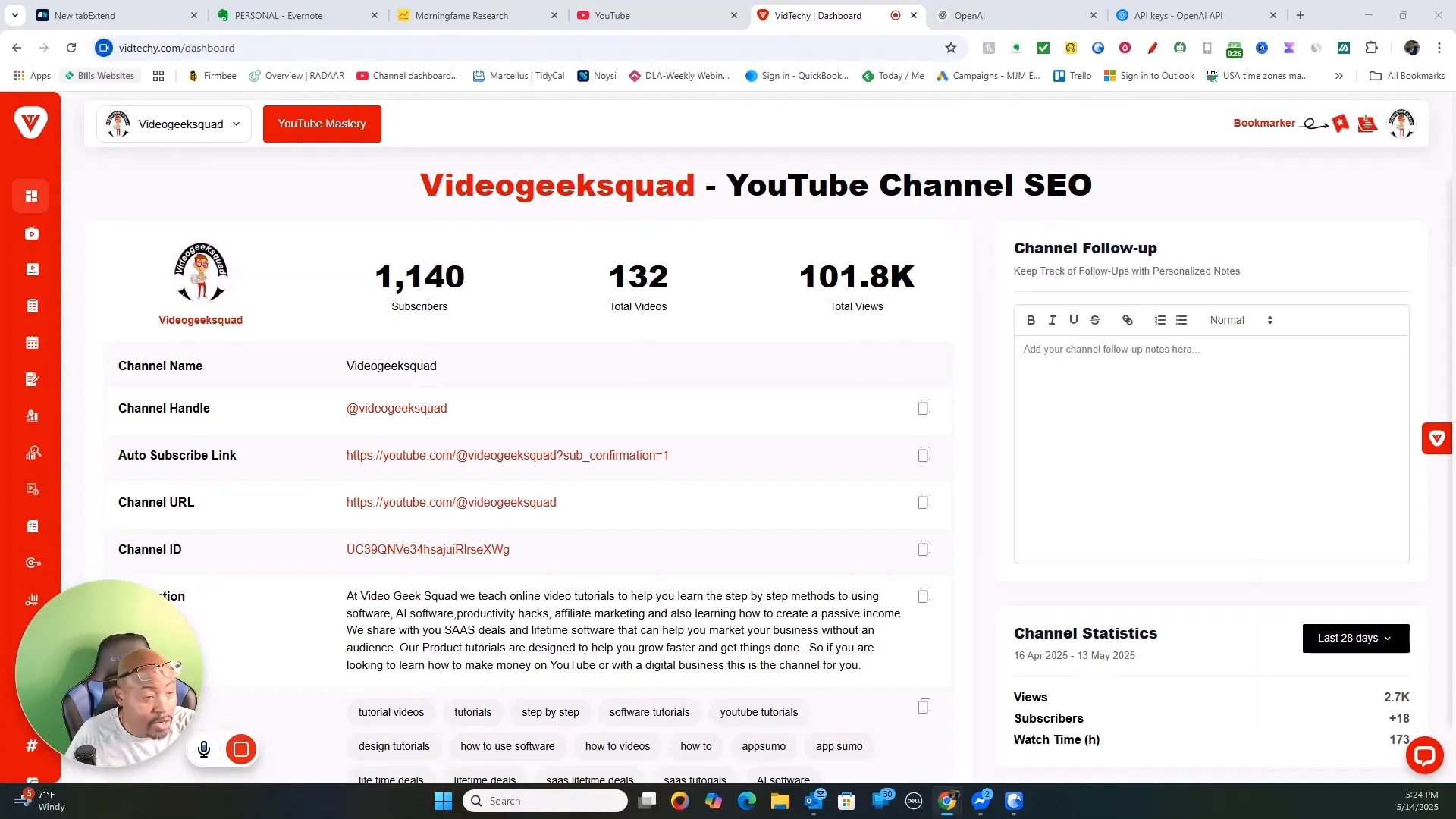Toggle italic in follow-up notes editor
This screenshot has width=1456, height=819.
1052,320
